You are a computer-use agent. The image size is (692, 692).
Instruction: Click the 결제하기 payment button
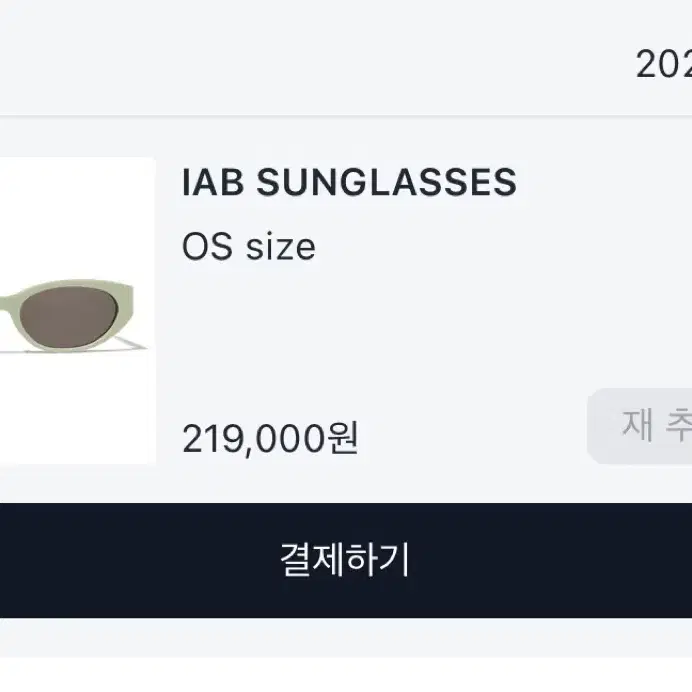346,560
